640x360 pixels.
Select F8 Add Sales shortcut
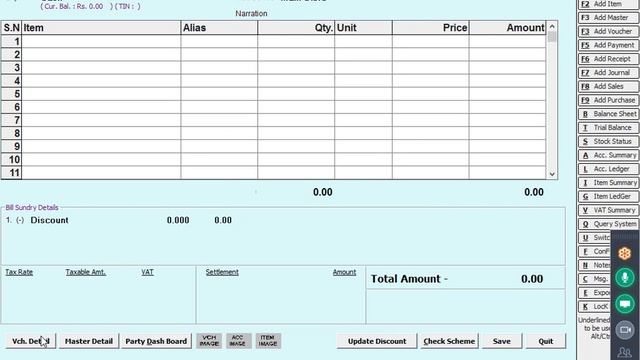pos(608,87)
